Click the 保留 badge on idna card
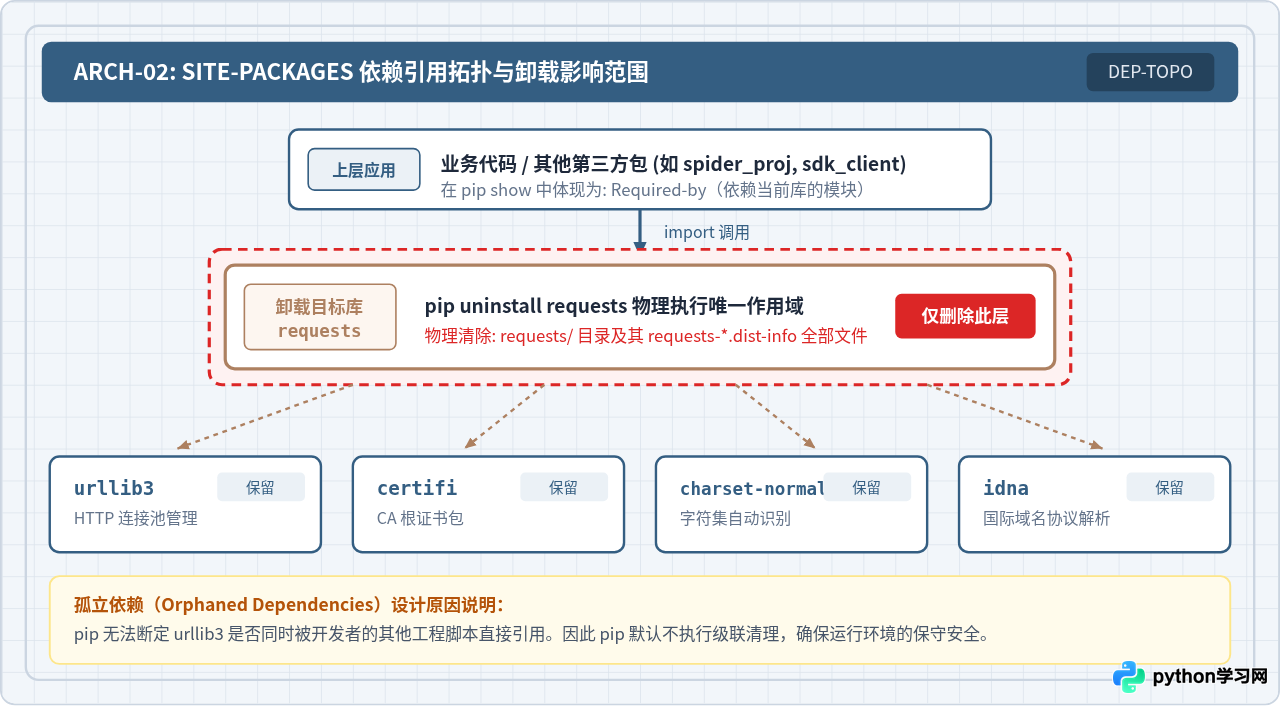The image size is (1280, 706). pos(1170,487)
